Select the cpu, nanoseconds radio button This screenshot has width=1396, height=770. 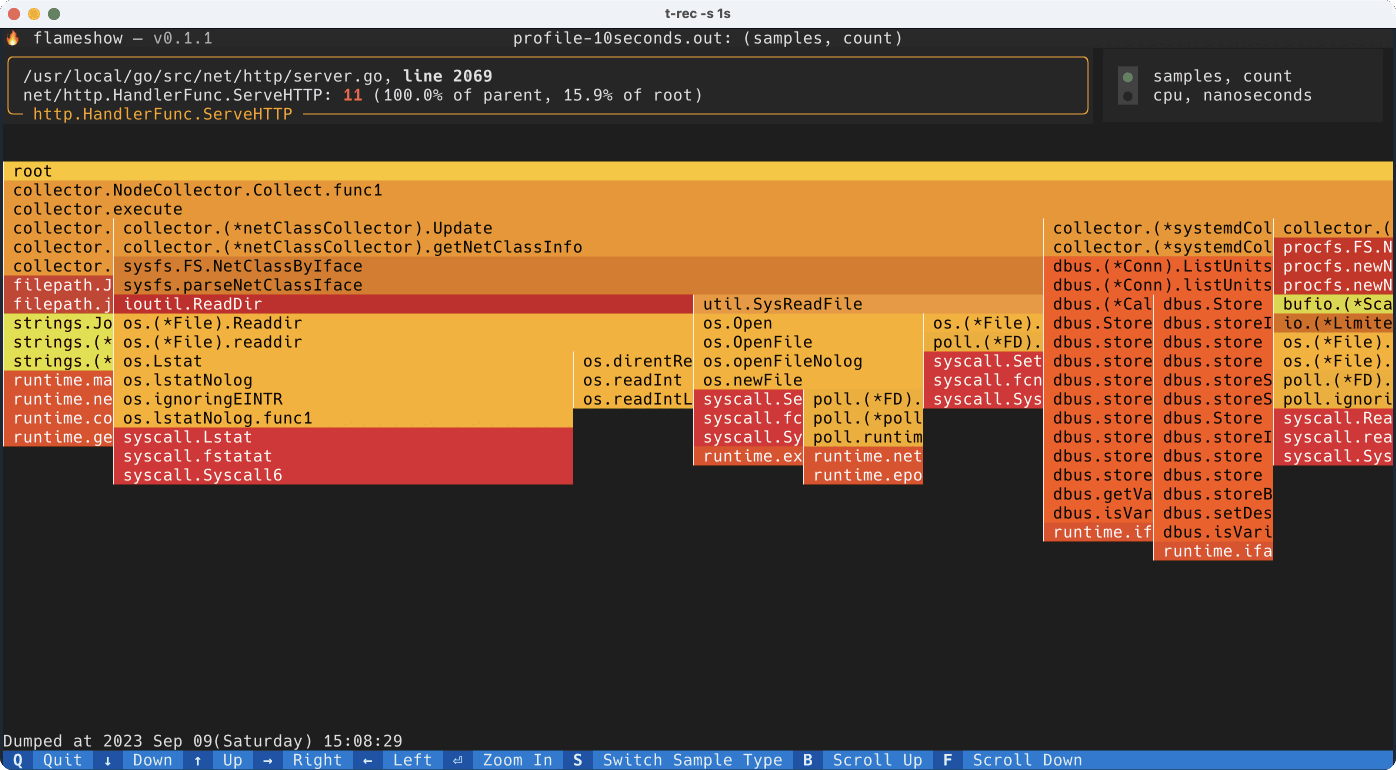click(1128, 95)
